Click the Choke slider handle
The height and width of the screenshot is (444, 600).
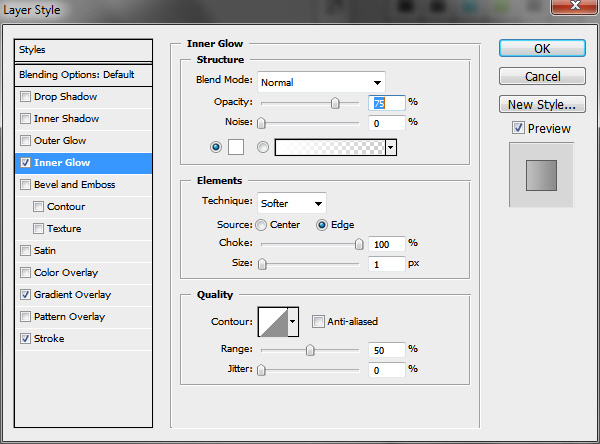pos(359,244)
